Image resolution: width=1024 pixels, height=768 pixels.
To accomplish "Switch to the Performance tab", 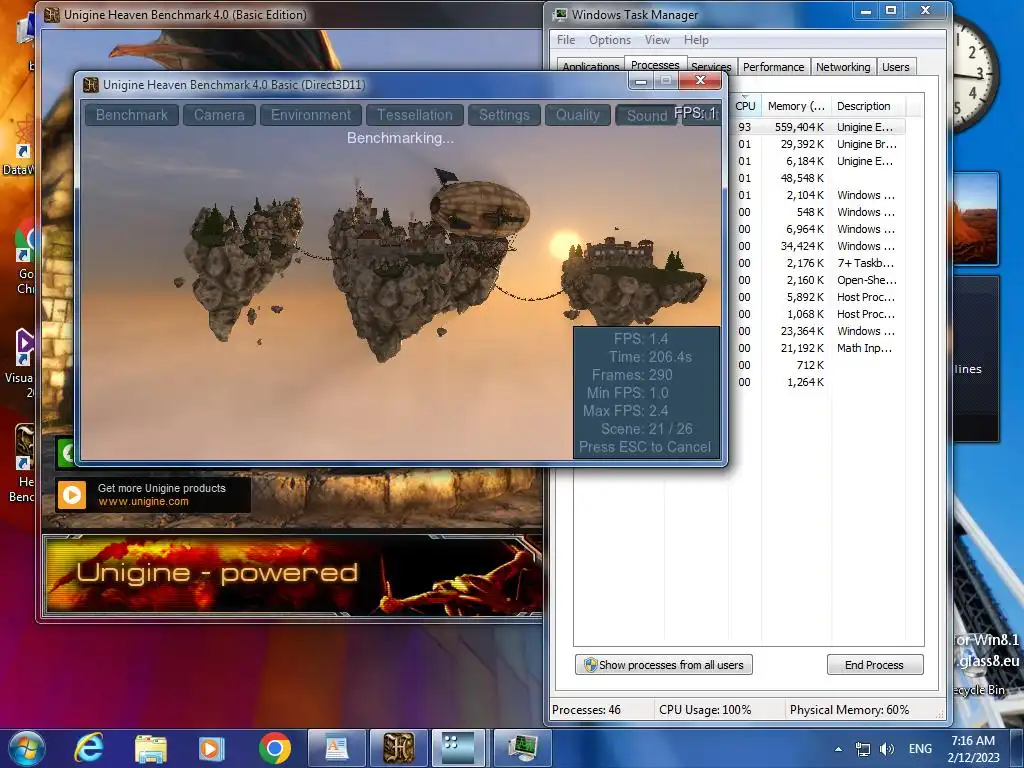I will pyautogui.click(x=773, y=67).
